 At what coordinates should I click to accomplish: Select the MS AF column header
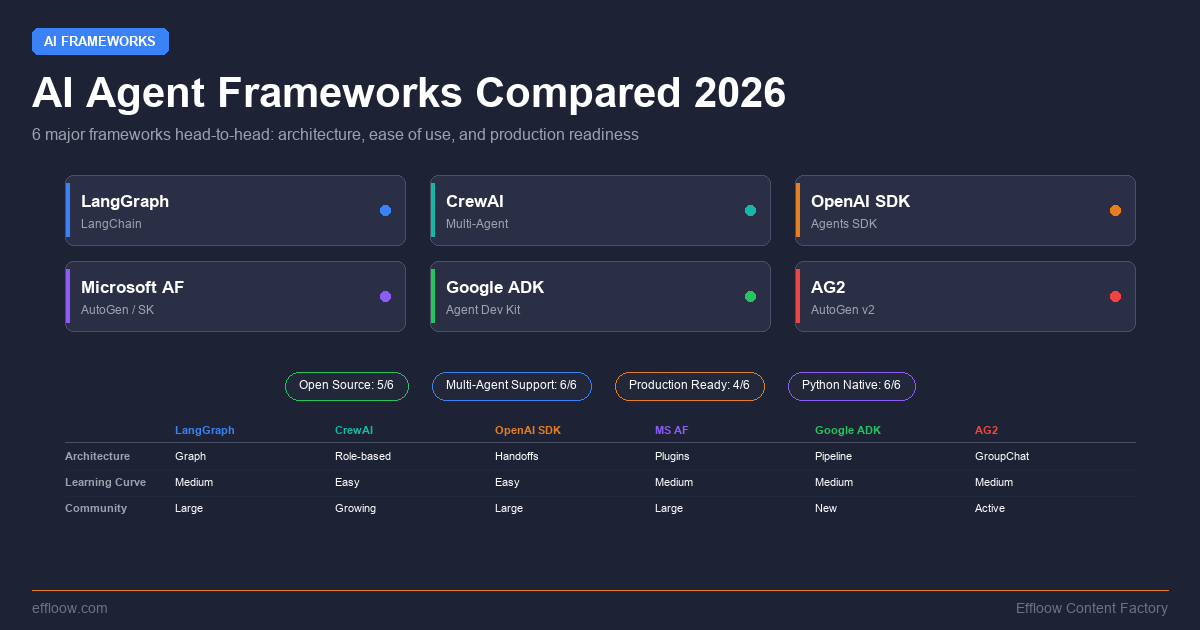coord(671,430)
